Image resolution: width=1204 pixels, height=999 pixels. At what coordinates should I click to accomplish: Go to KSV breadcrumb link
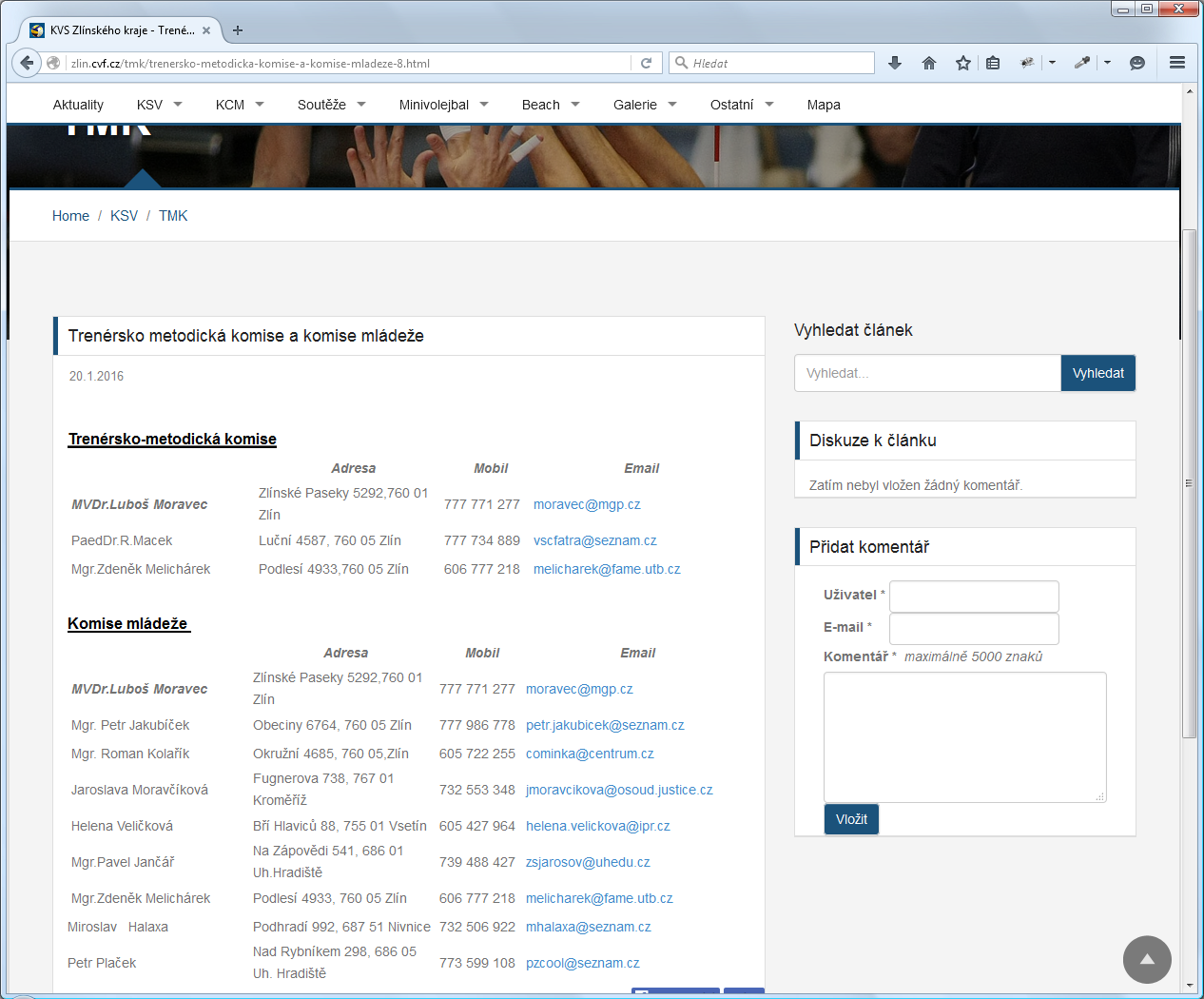124,216
